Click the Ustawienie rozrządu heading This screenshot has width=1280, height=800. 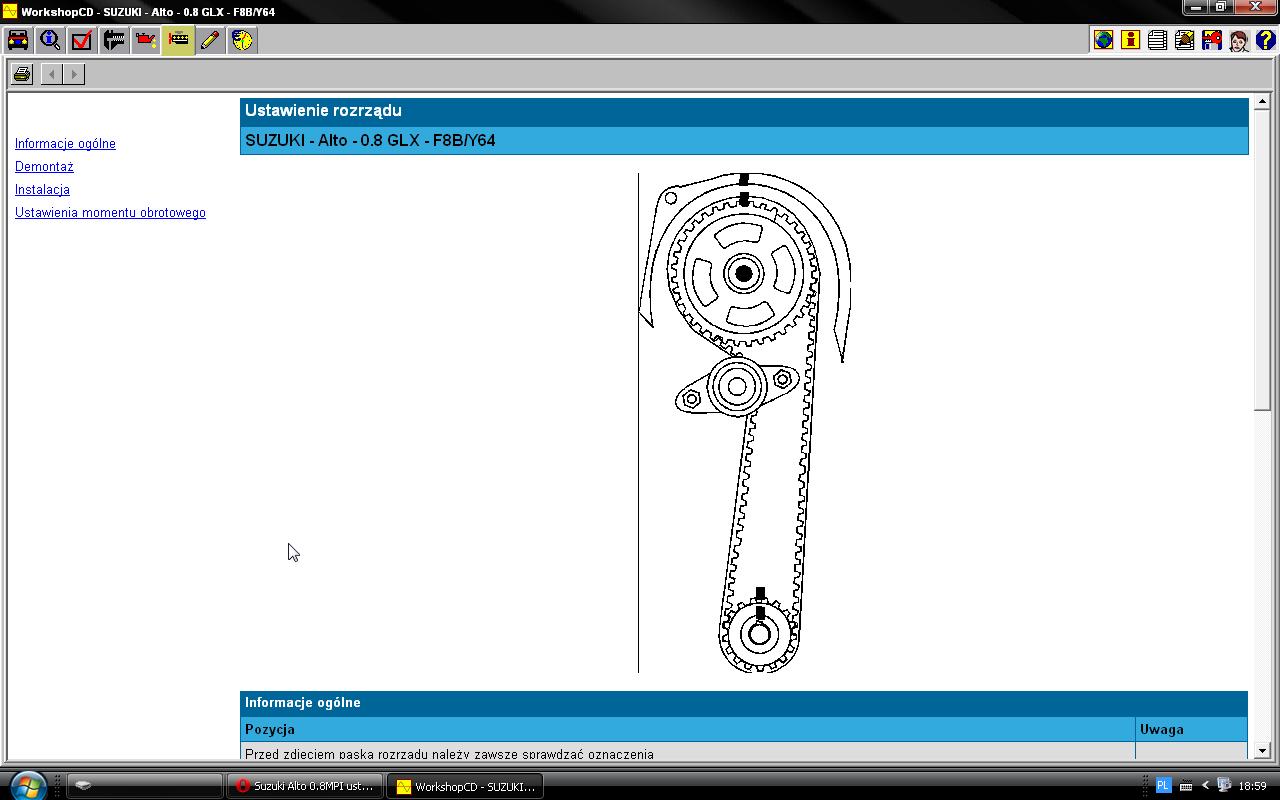click(323, 111)
